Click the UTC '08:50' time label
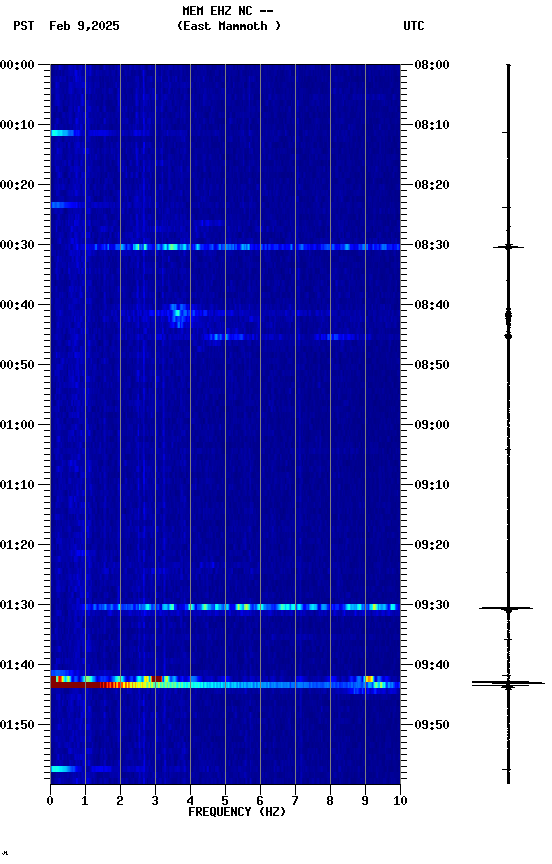The image size is (552, 864). click(432, 365)
